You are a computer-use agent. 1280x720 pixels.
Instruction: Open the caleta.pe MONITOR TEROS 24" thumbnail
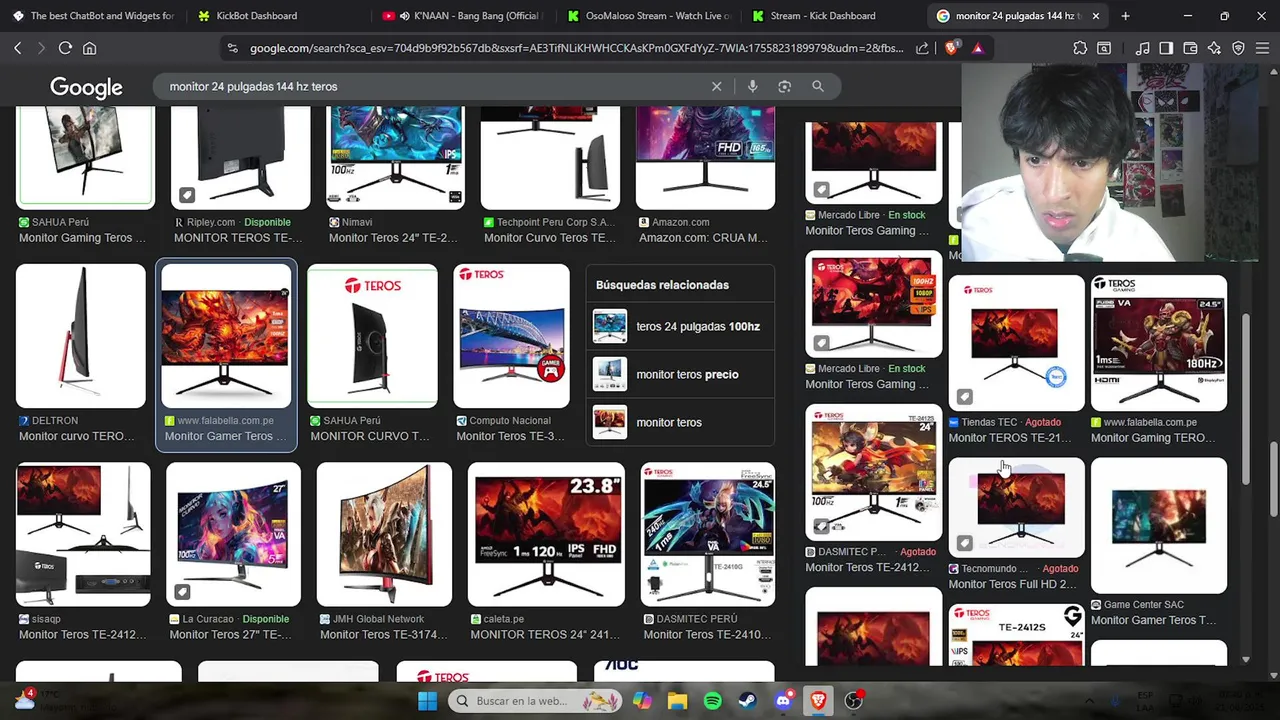(x=546, y=534)
